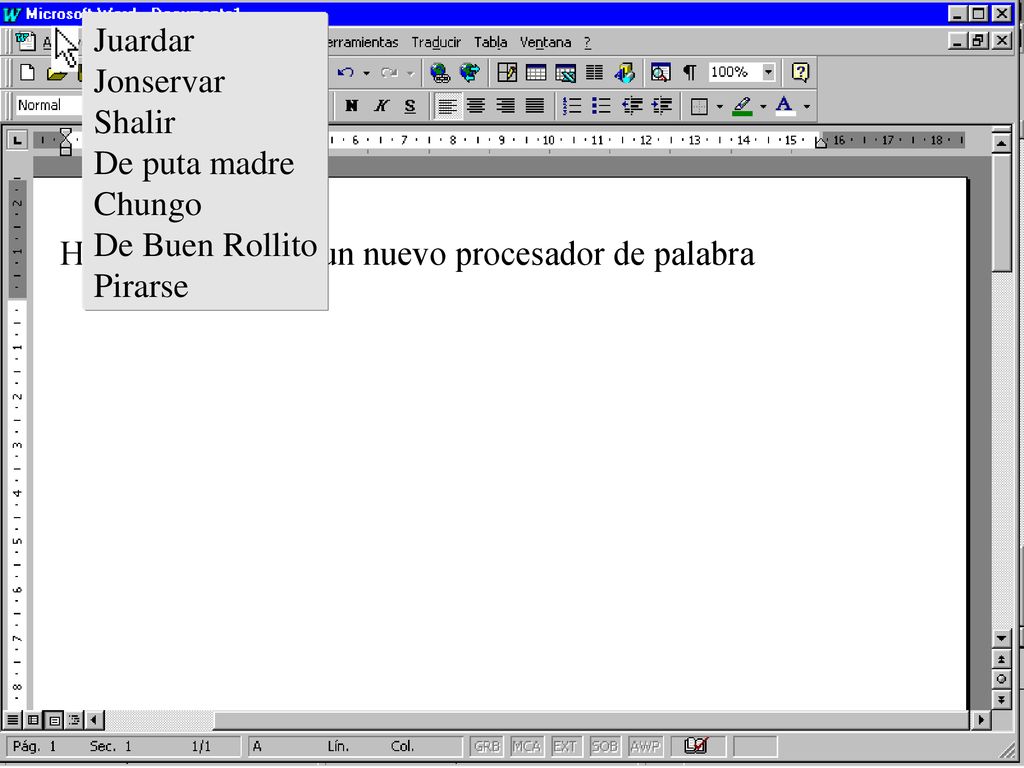Toggle GRB macro recording indicator

(487, 746)
